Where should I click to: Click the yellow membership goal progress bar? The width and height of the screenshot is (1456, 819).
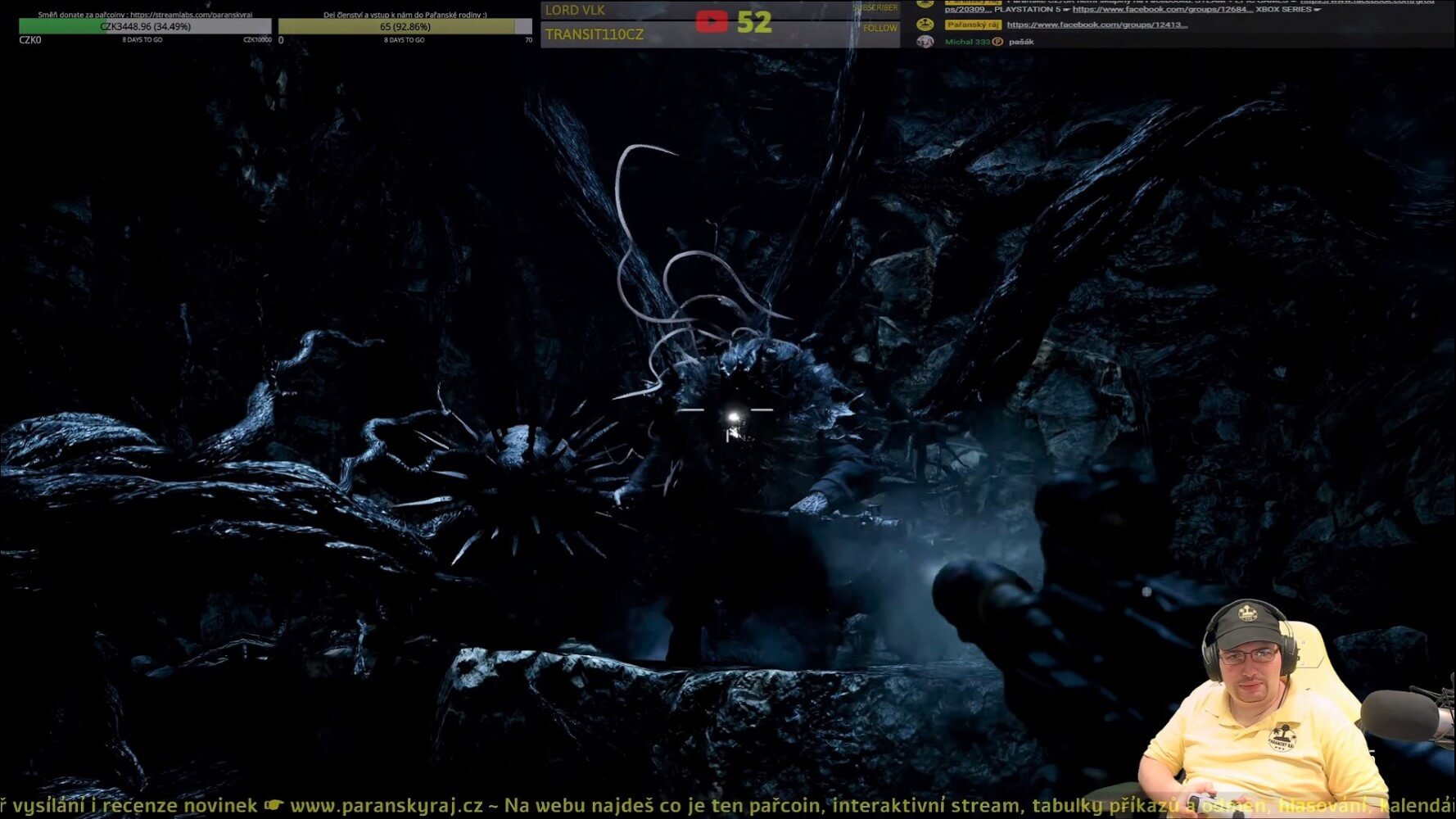(405, 26)
